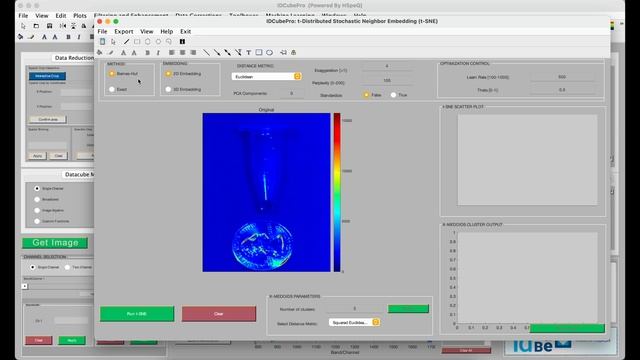Insert a rectangle annotation shape
640x360 pixels.
click(259, 53)
